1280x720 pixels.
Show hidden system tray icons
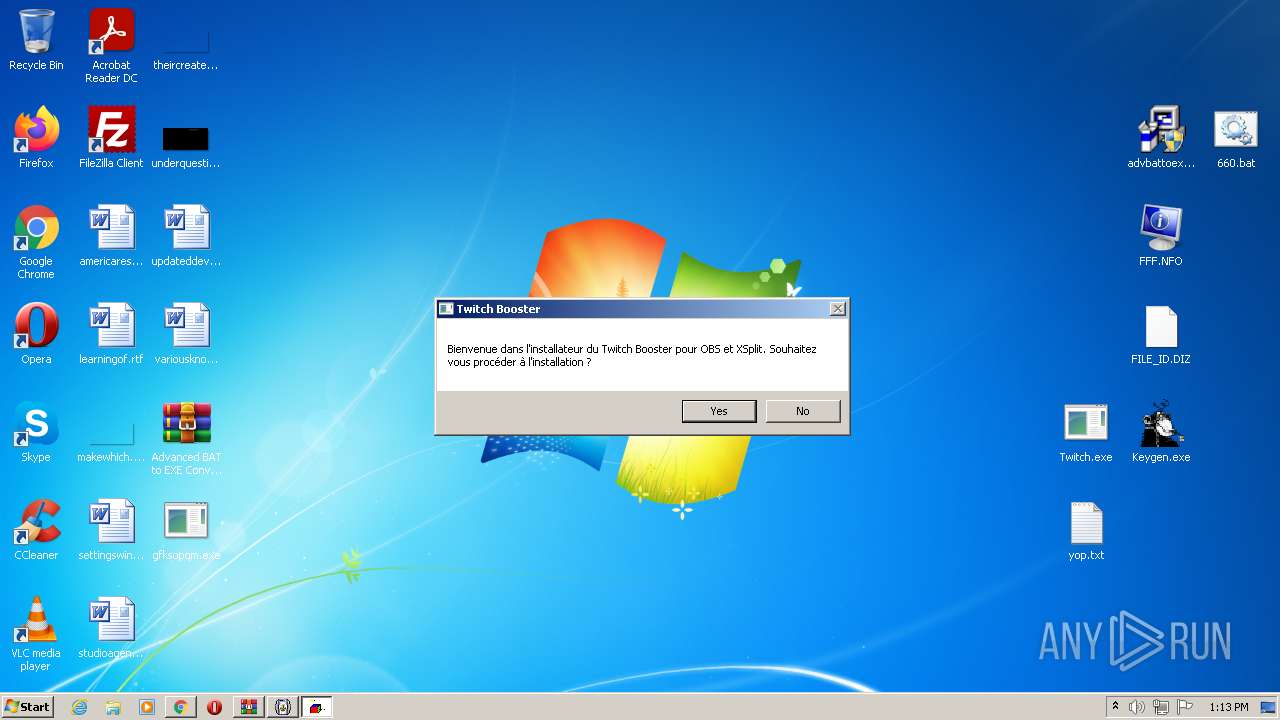pos(1115,707)
